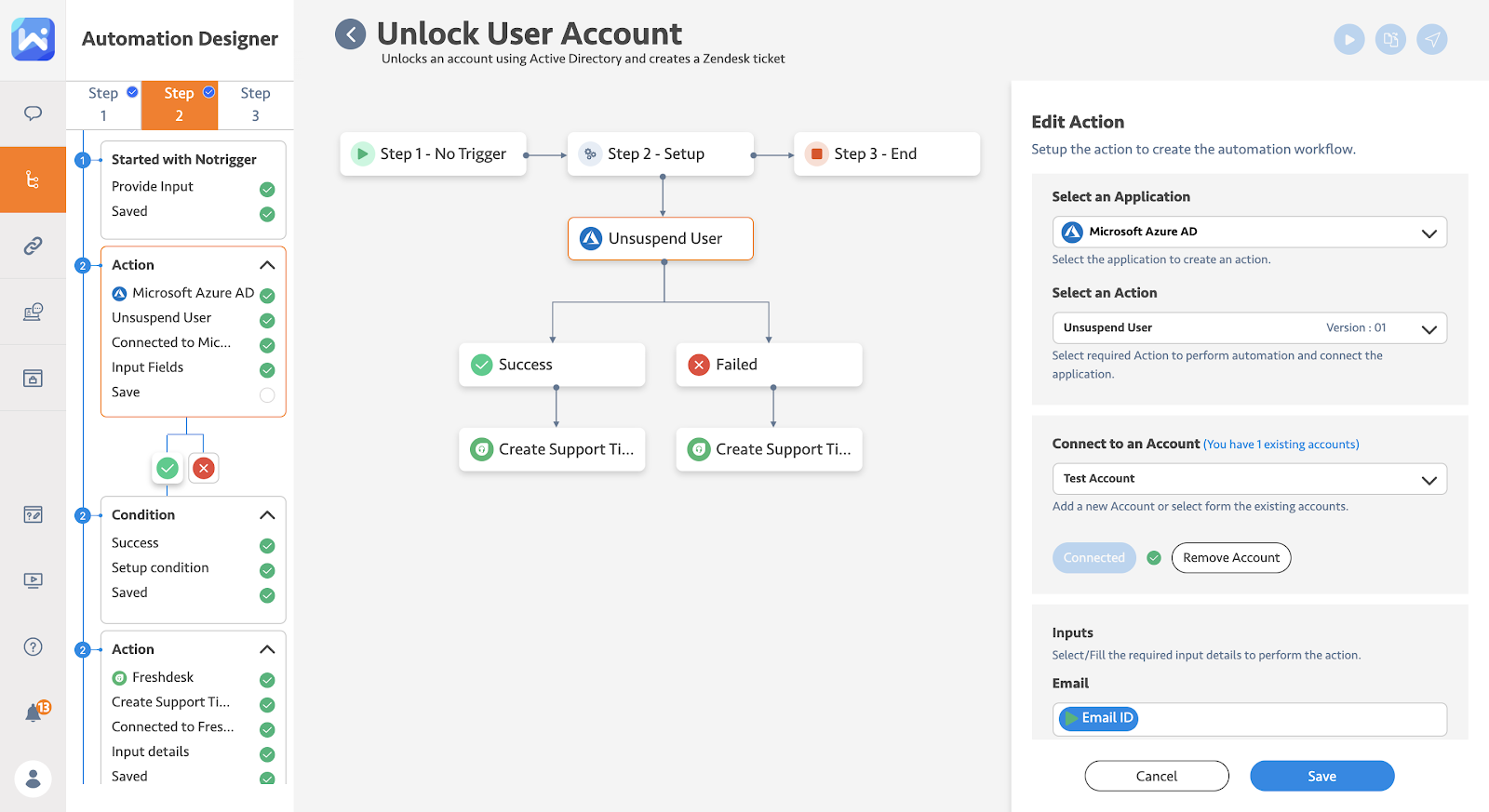
Task: Click the help question mark icon
Action: click(x=33, y=646)
